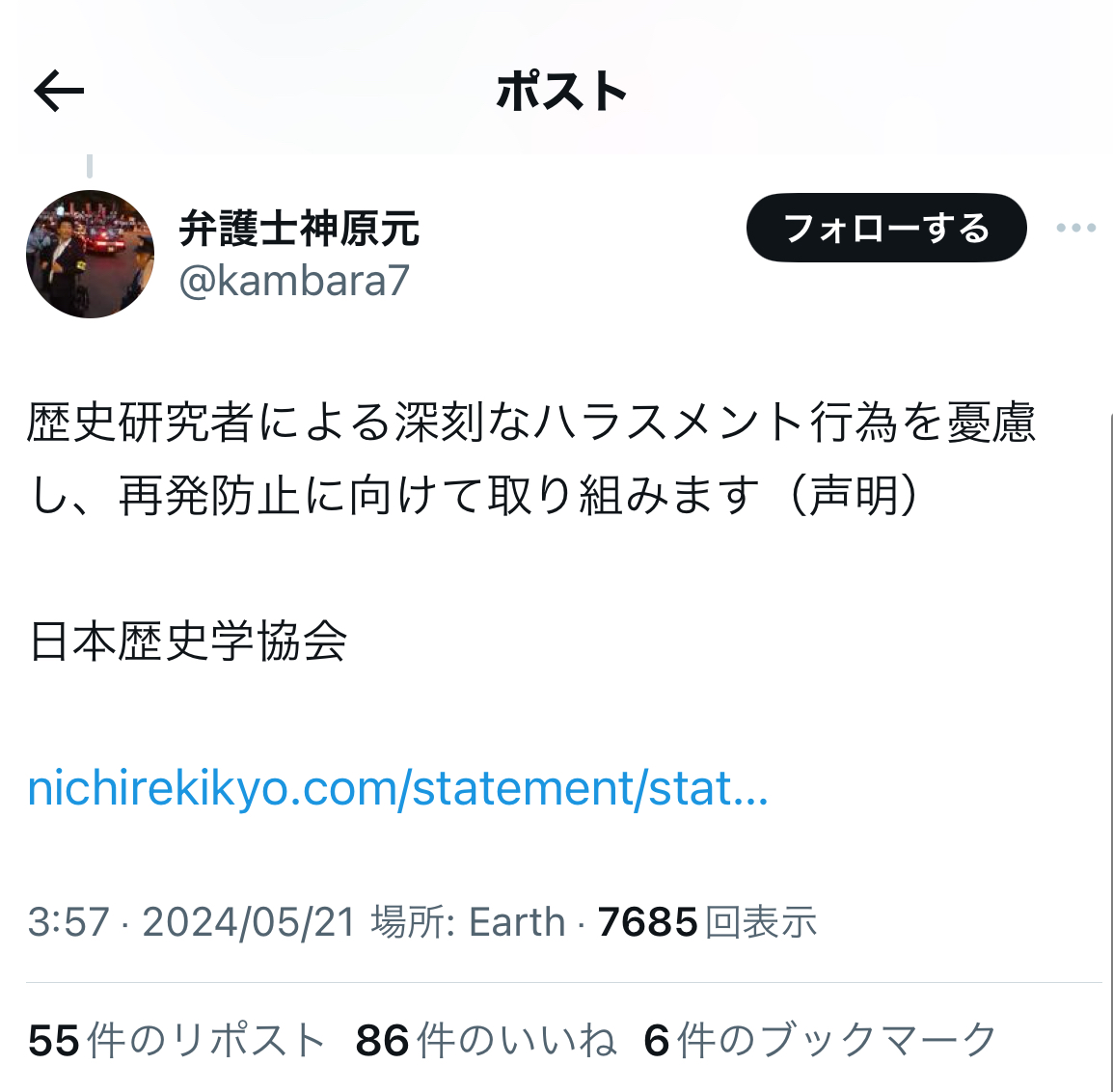Click the tweet line ending with (声明)
The height and width of the screenshot is (1092, 1113).
pyautogui.click(x=475, y=496)
